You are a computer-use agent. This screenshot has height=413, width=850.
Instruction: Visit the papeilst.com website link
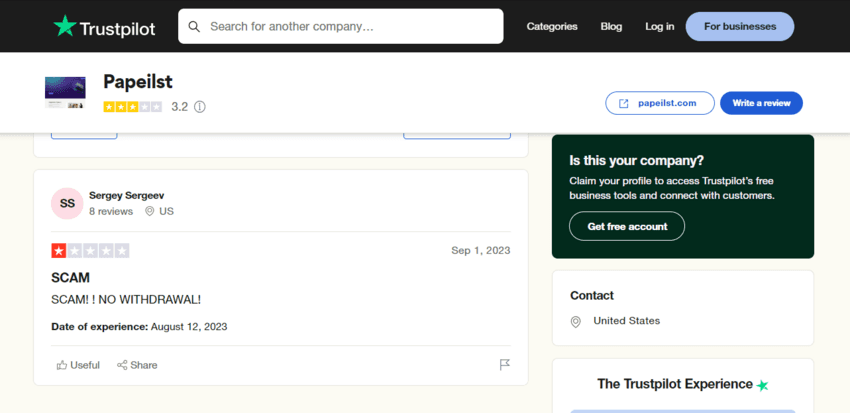pyautogui.click(x=659, y=103)
